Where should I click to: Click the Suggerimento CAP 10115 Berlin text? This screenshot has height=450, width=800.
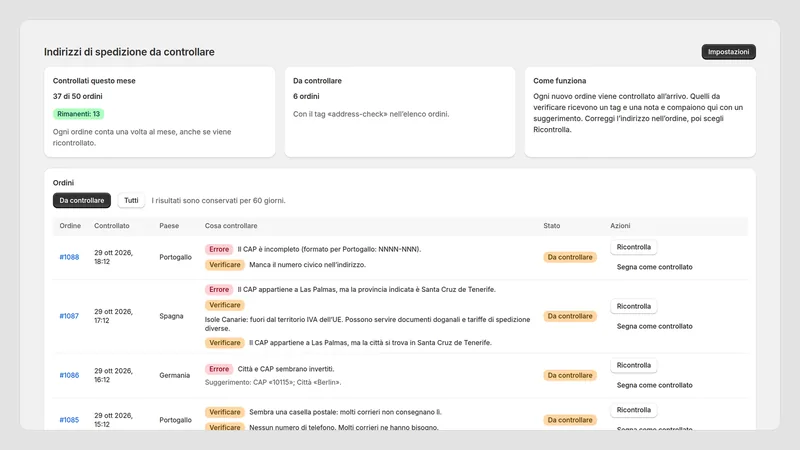pos(273,382)
